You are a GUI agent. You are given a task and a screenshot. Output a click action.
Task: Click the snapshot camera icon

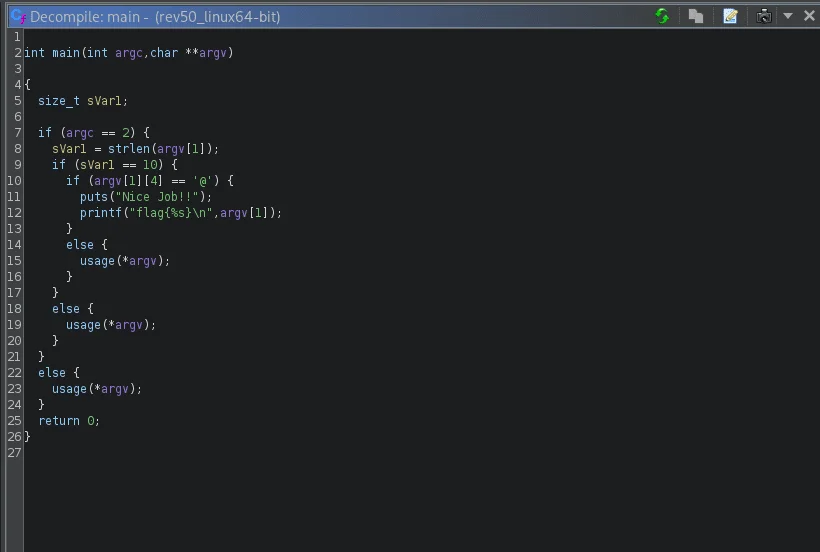point(764,16)
